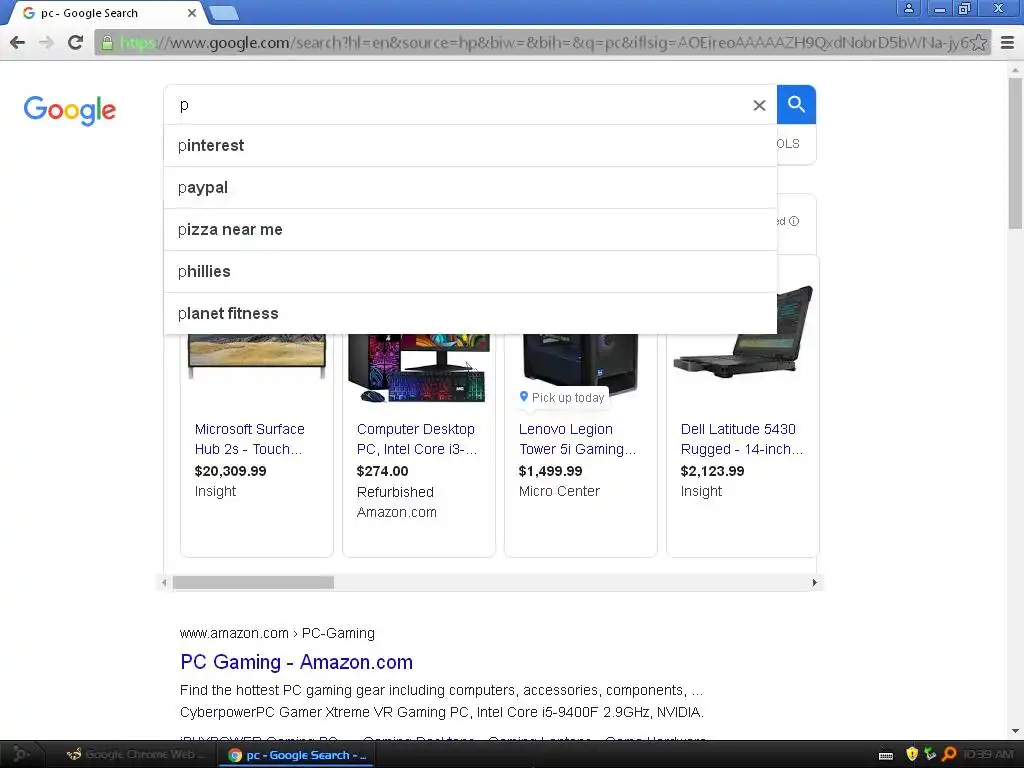
Task: Click the keyboard icon in system tray
Action: (x=886, y=756)
